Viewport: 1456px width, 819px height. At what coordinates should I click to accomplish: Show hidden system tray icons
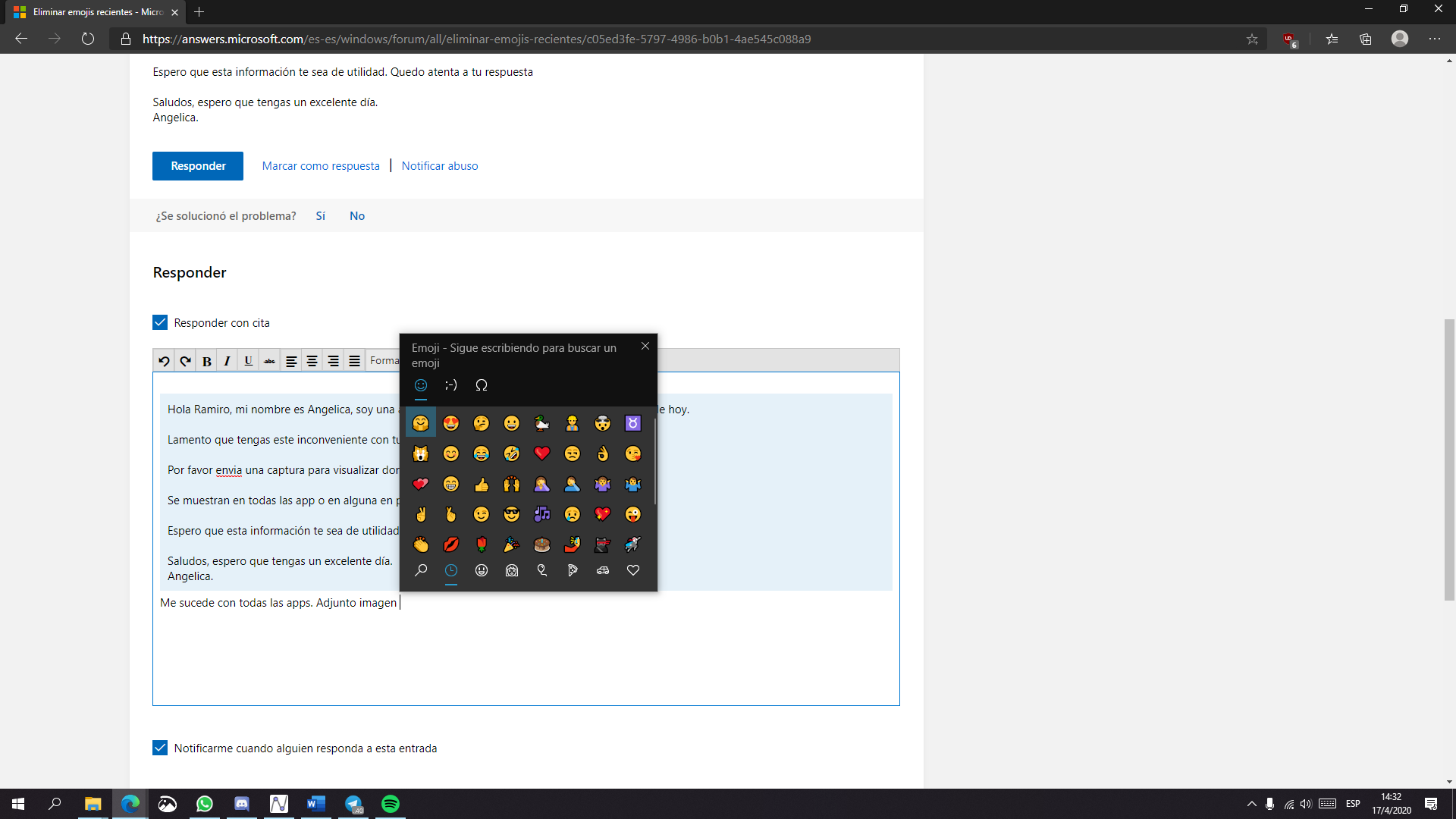pos(1251,804)
